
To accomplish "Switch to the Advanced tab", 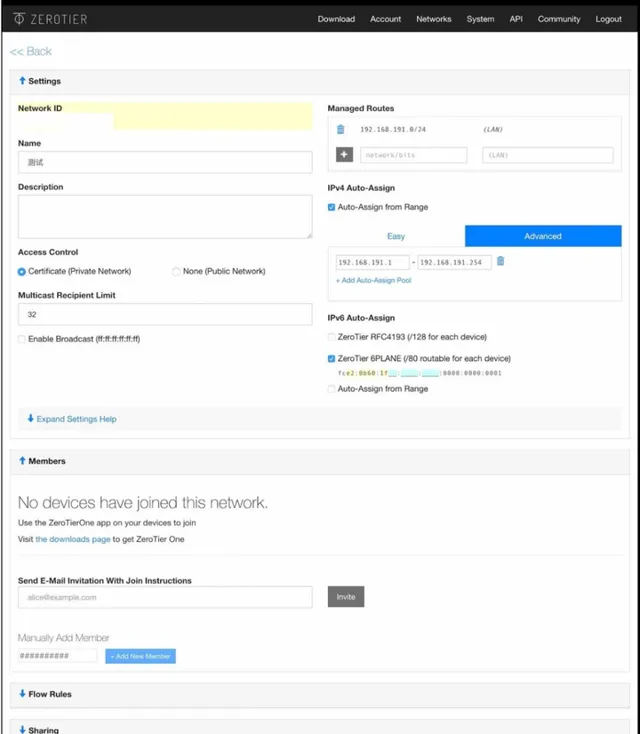I will (x=543, y=236).
